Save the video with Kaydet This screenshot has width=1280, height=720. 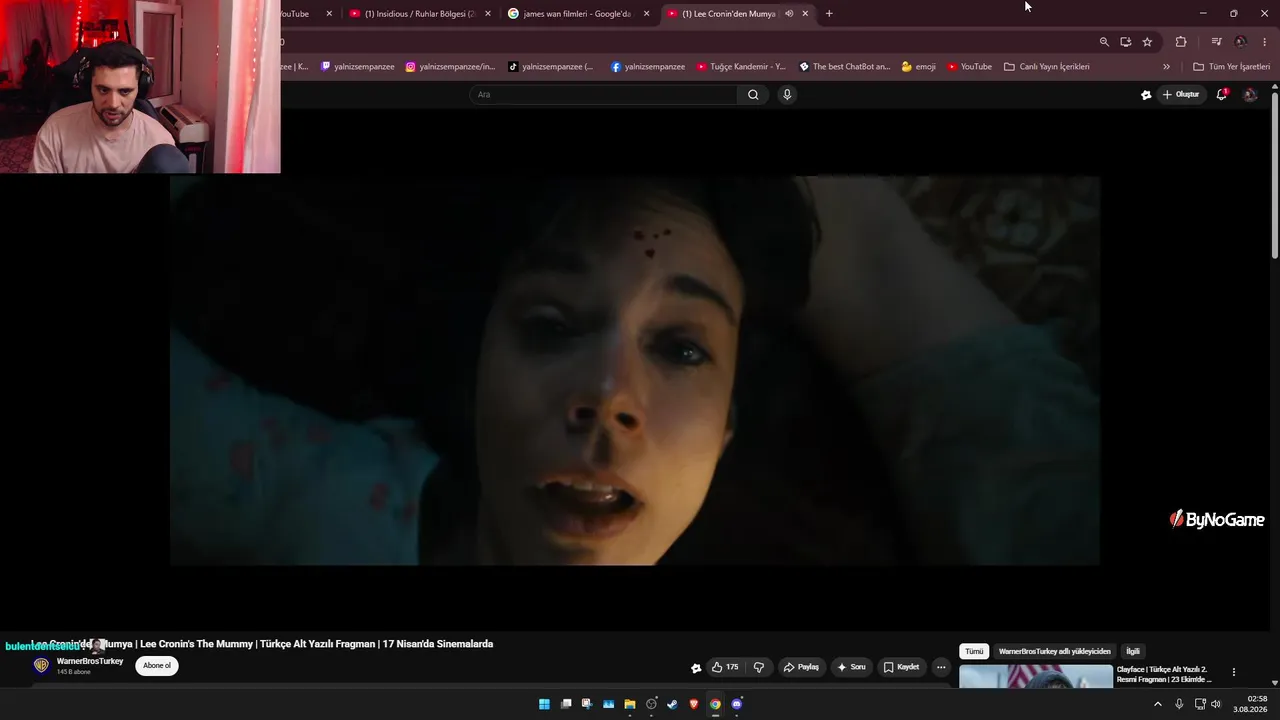pos(901,667)
